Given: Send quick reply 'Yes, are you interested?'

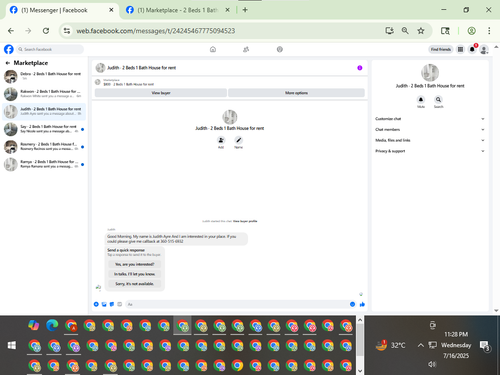Looking at the screenshot, I should [135, 264].
